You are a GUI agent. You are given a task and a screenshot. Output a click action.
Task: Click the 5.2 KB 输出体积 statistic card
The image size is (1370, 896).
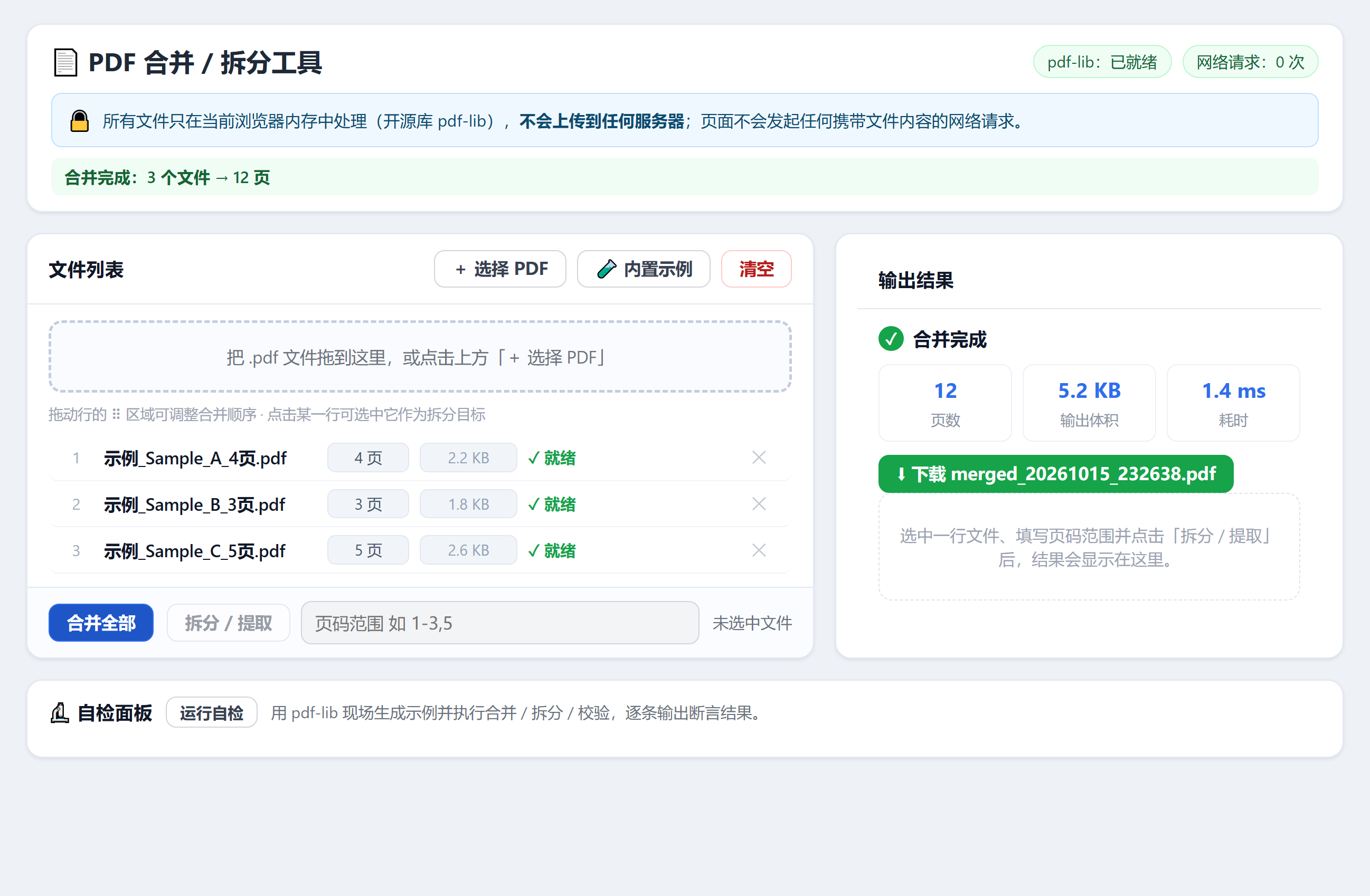[x=1089, y=403]
